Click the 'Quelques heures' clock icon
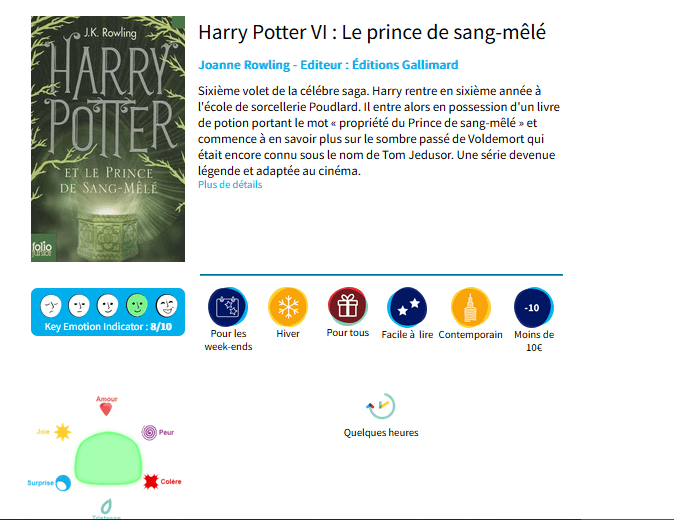 point(381,406)
